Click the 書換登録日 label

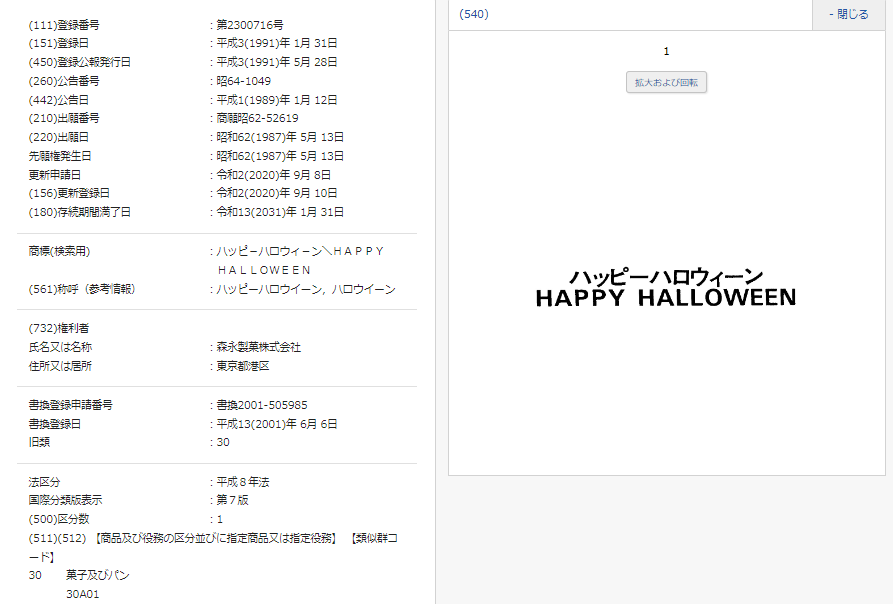(x=55, y=424)
